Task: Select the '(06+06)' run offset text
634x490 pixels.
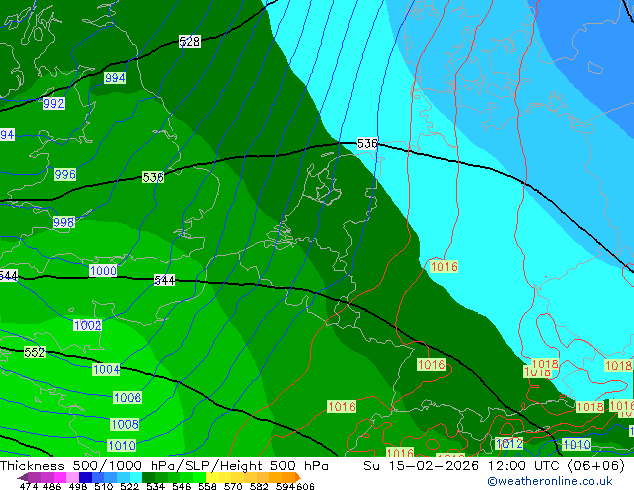Action: 596,466
